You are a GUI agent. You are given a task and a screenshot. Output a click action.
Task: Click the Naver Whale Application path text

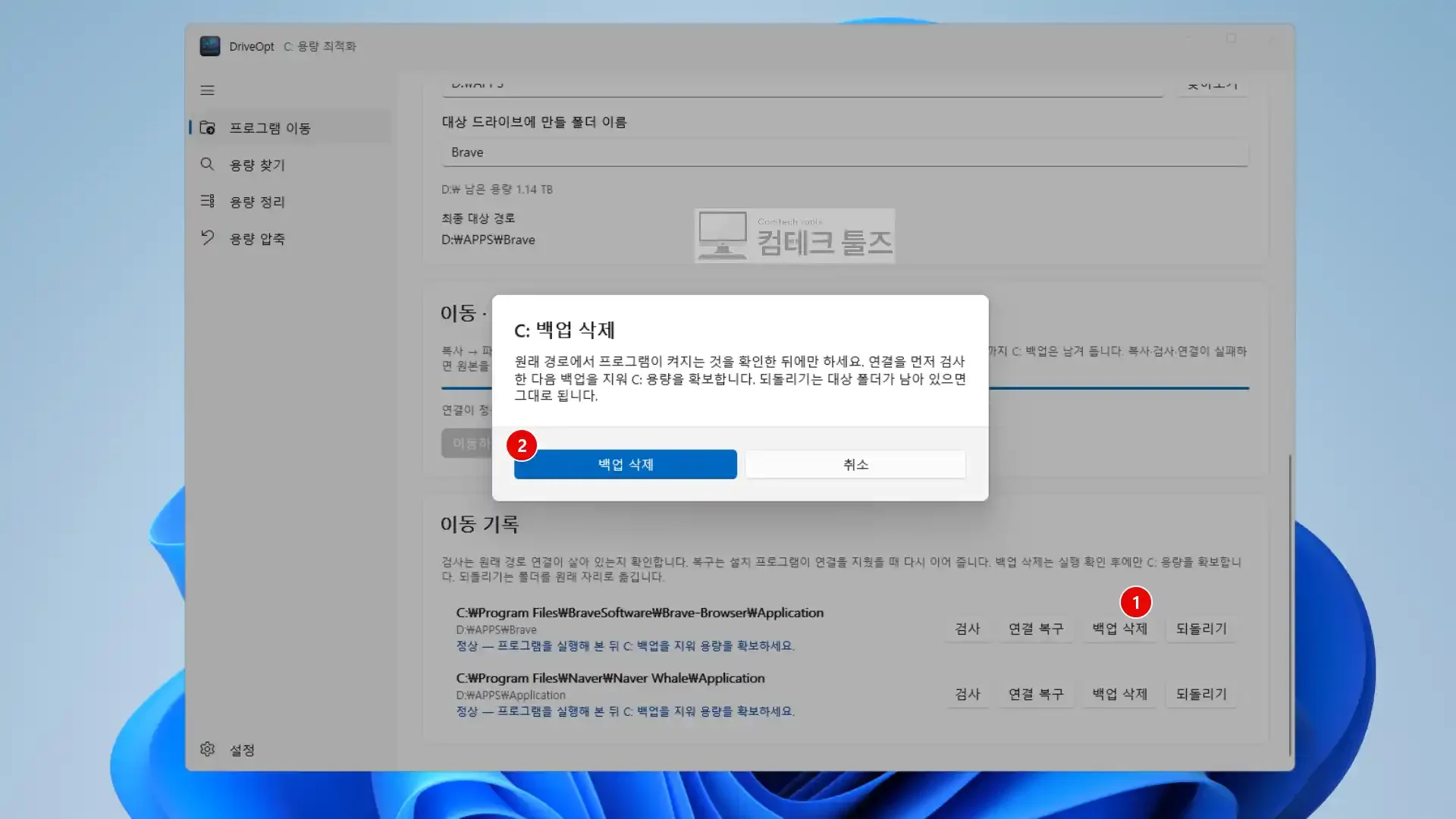pyautogui.click(x=610, y=678)
